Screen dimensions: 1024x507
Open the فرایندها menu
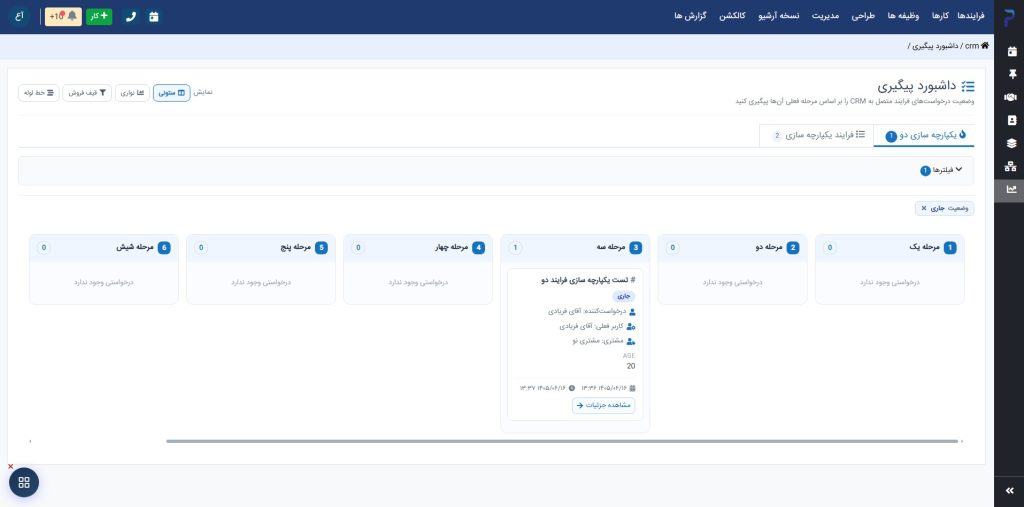pos(971,16)
